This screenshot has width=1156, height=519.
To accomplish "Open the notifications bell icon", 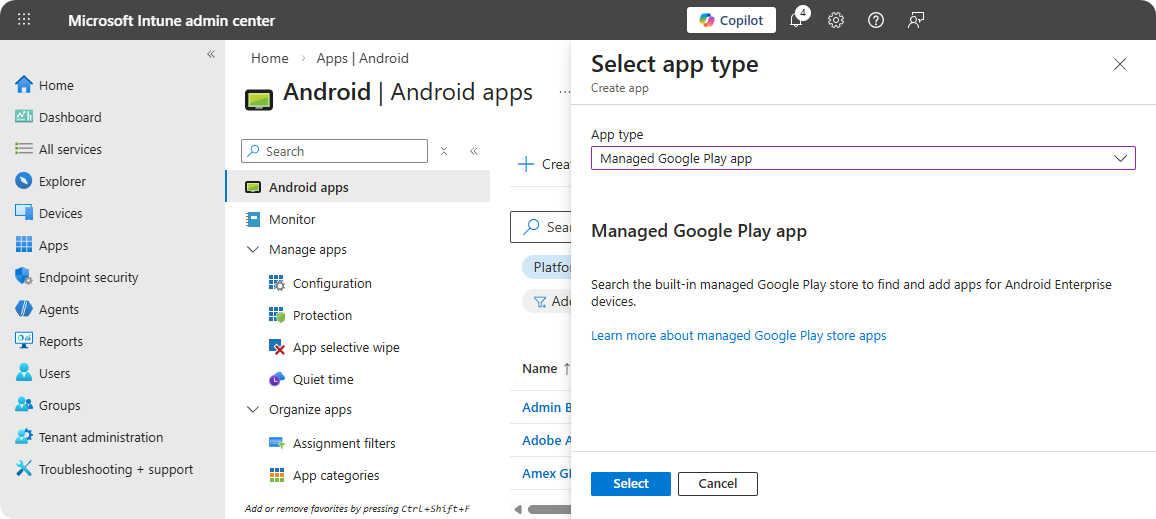I will click(797, 20).
